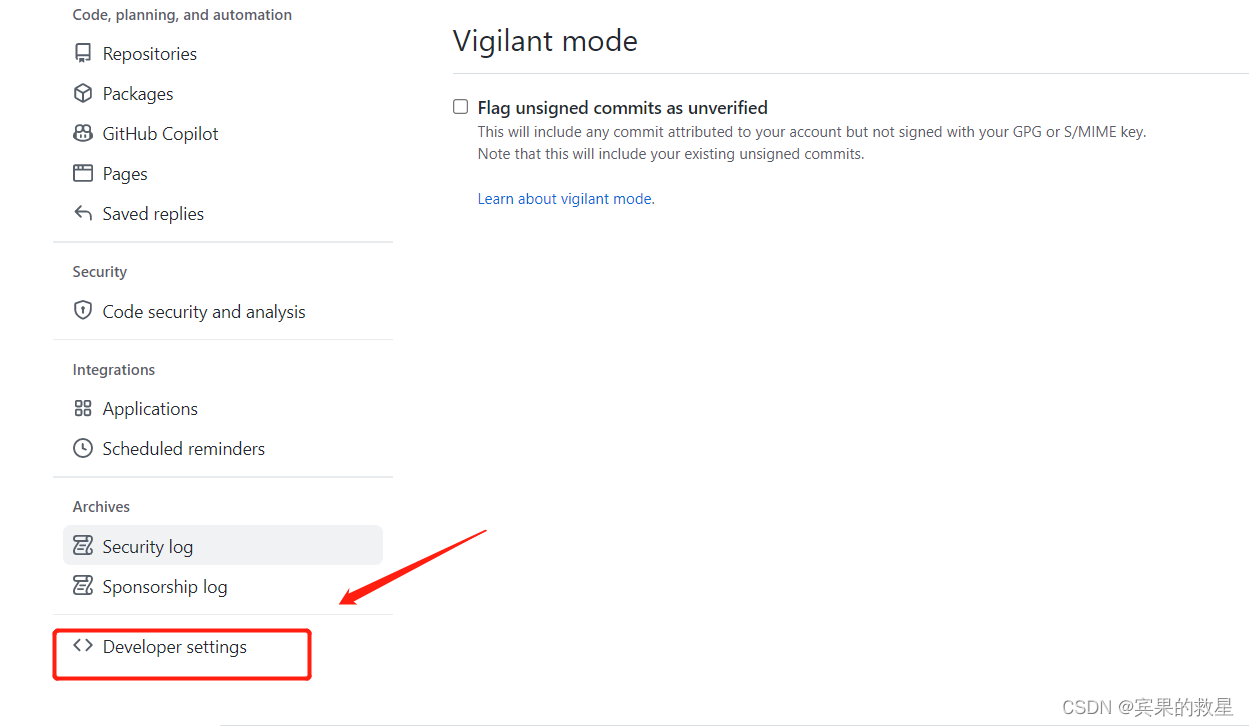1249x727 pixels.
Task: Navigate to Code security and analysis
Action: pyautogui.click(x=203, y=311)
